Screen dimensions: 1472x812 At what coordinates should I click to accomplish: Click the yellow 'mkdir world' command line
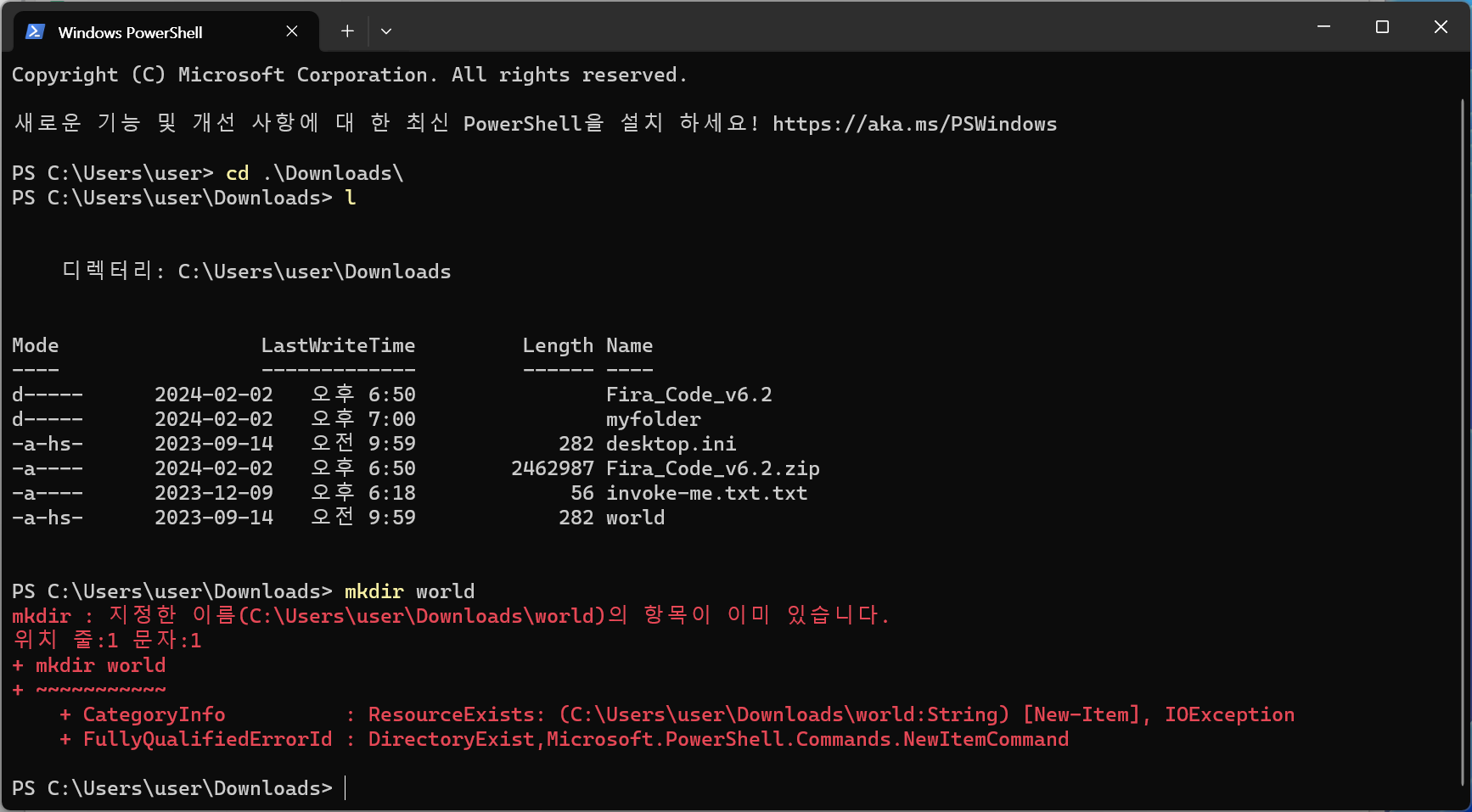click(410, 591)
